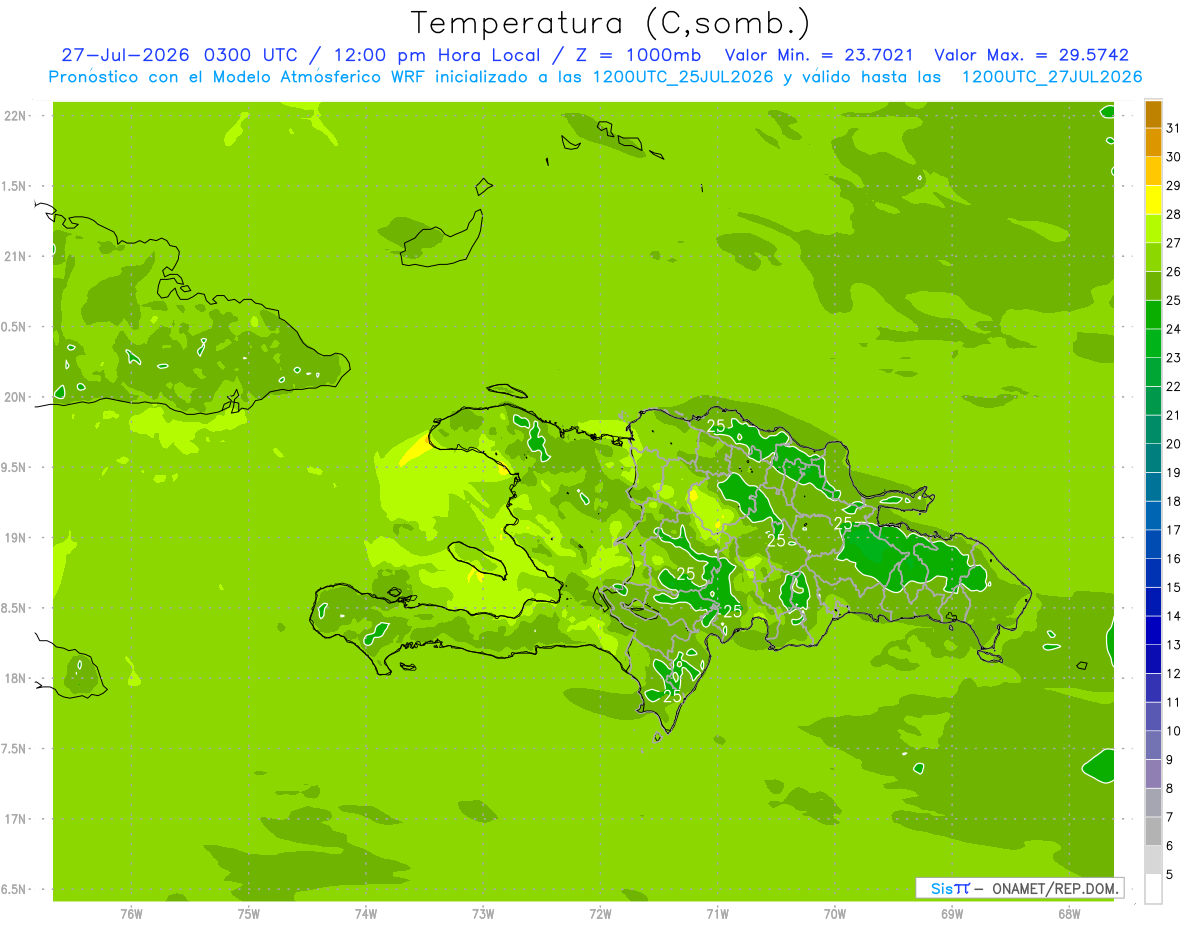Image resolution: width=1200 pixels, height=927 pixels.
Task: Click the '19N' latitude axis label
Action: point(15,537)
